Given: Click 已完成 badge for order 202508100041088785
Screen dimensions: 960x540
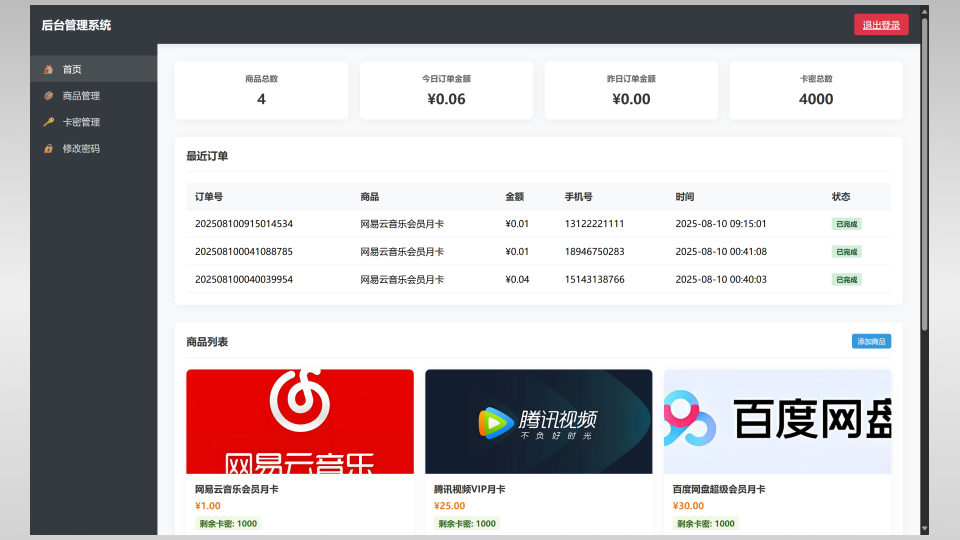Looking at the screenshot, I should [x=846, y=252].
